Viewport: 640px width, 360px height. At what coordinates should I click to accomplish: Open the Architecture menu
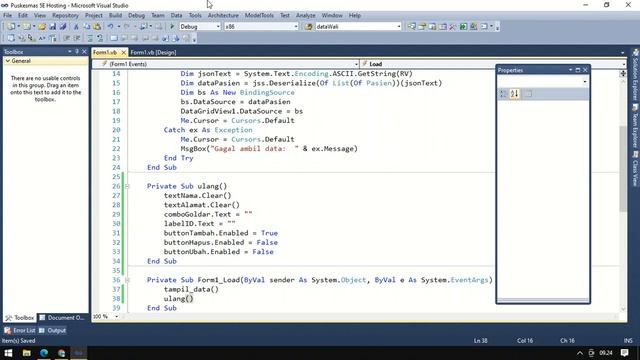click(x=223, y=15)
